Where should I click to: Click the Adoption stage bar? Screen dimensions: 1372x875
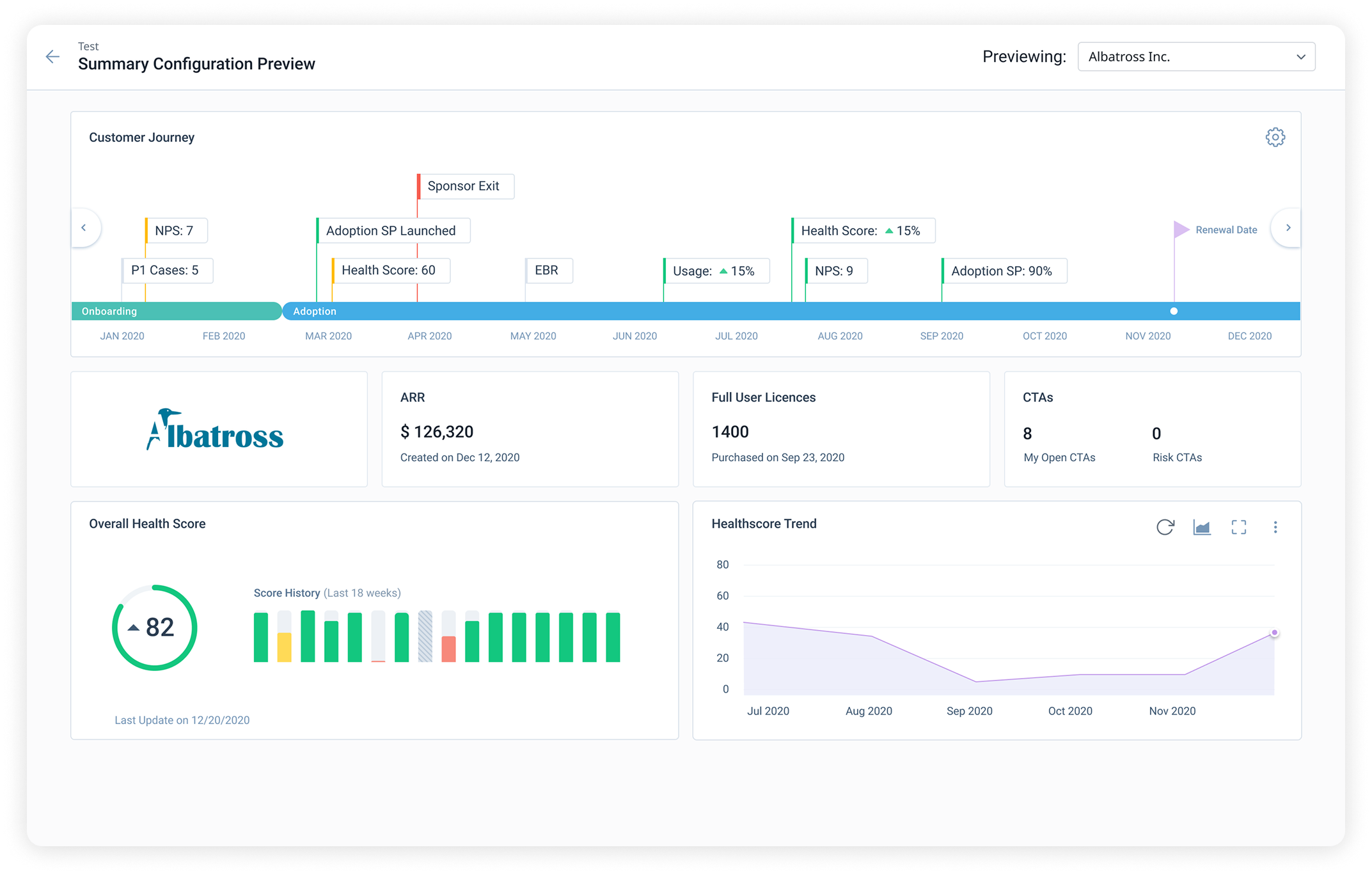(x=791, y=311)
